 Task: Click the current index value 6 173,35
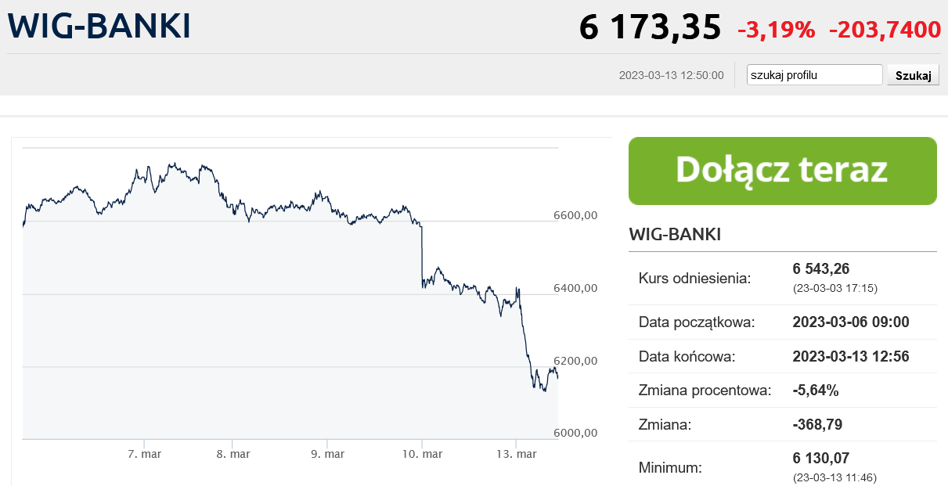tap(650, 28)
